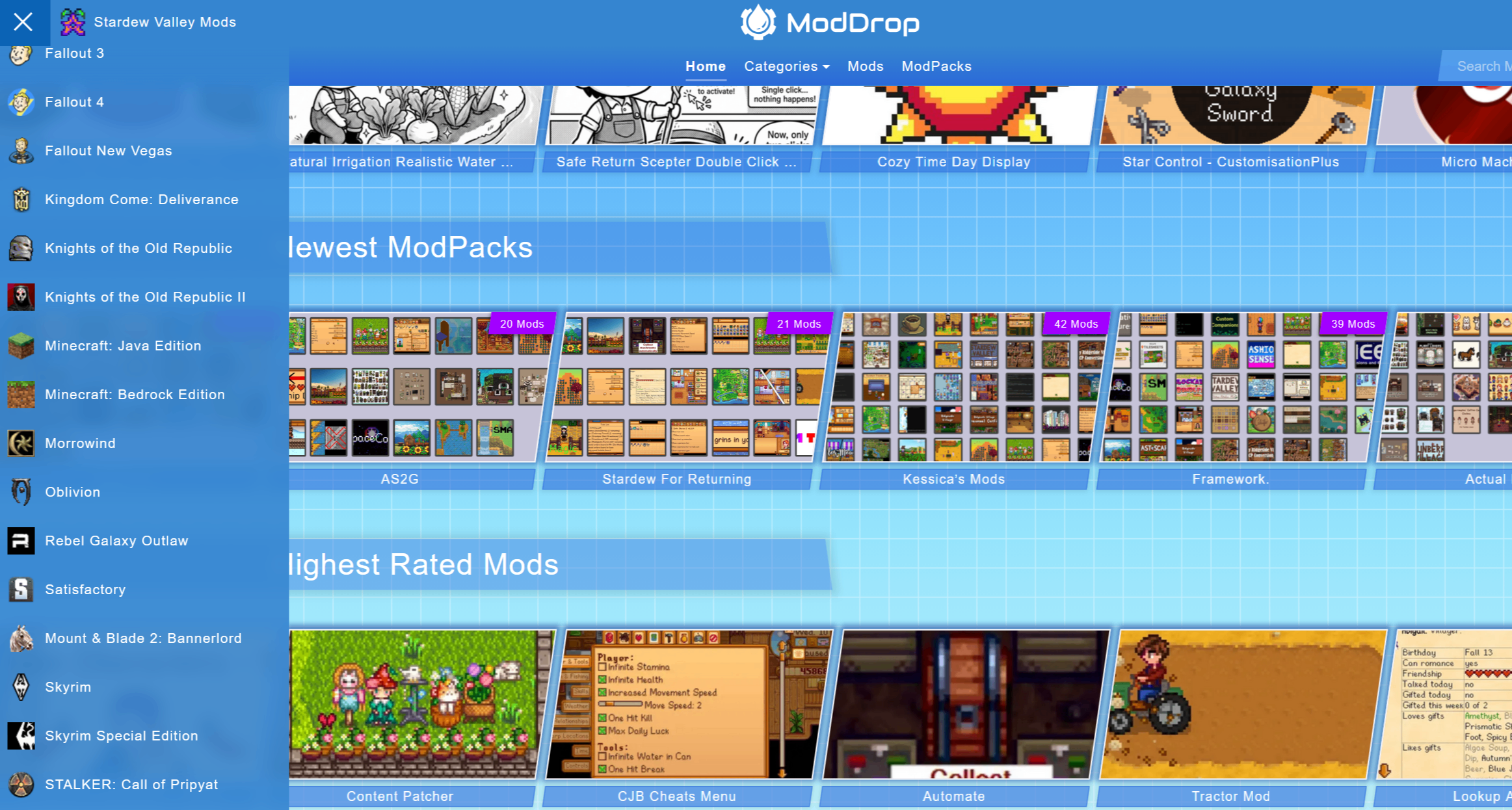Screen dimensions: 1512x810
Task: Select the Satisfactory game icon
Action: [x=21, y=590]
